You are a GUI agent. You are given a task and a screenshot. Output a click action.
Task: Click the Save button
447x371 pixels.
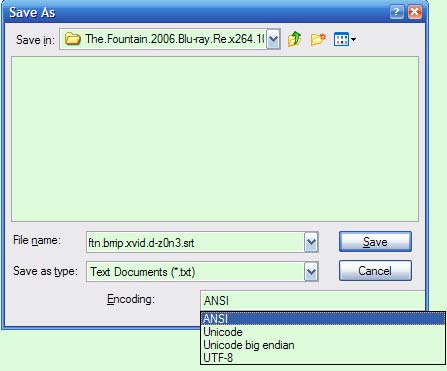pyautogui.click(x=375, y=242)
